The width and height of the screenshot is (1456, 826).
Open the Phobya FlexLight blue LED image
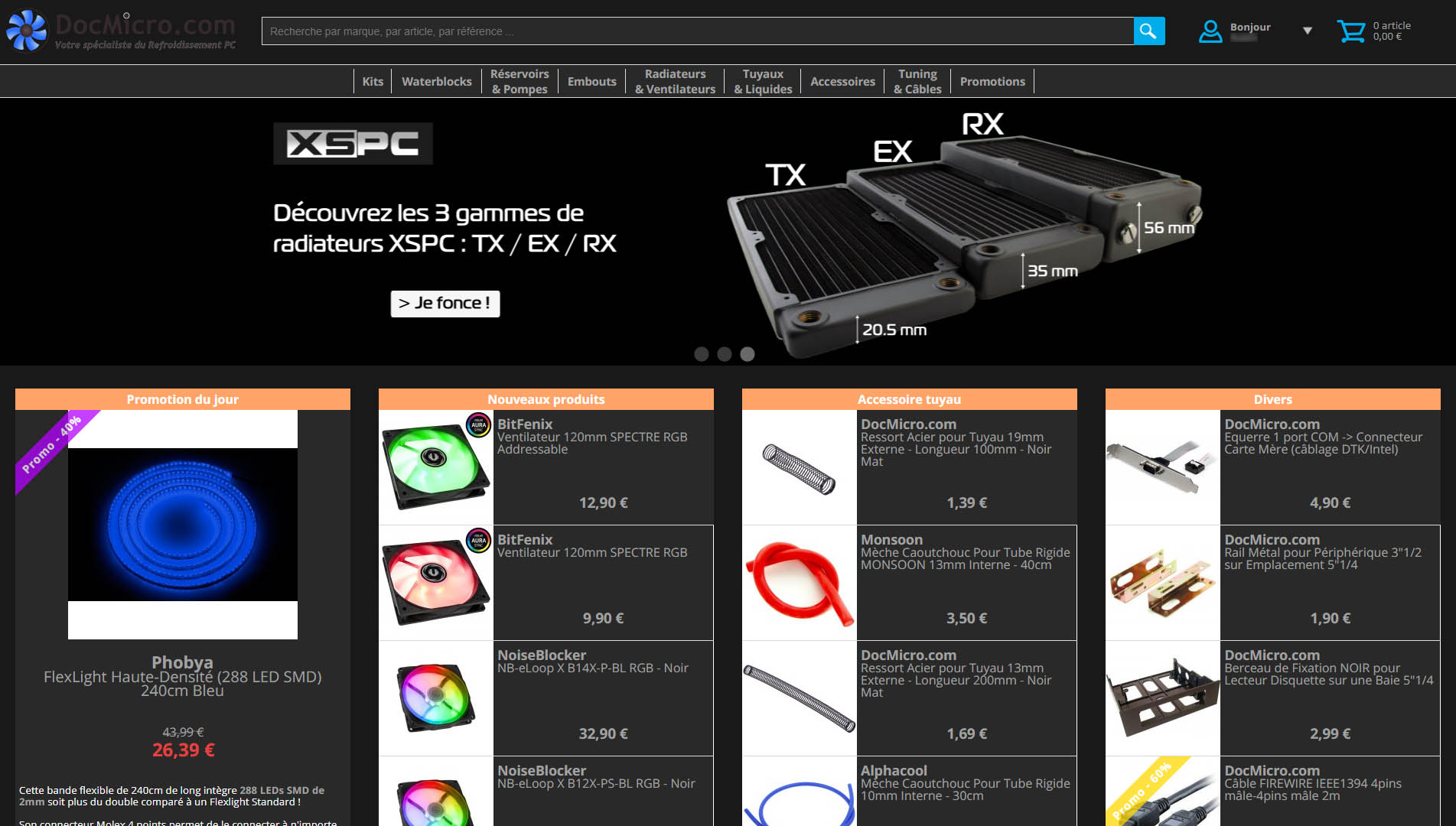[x=183, y=525]
